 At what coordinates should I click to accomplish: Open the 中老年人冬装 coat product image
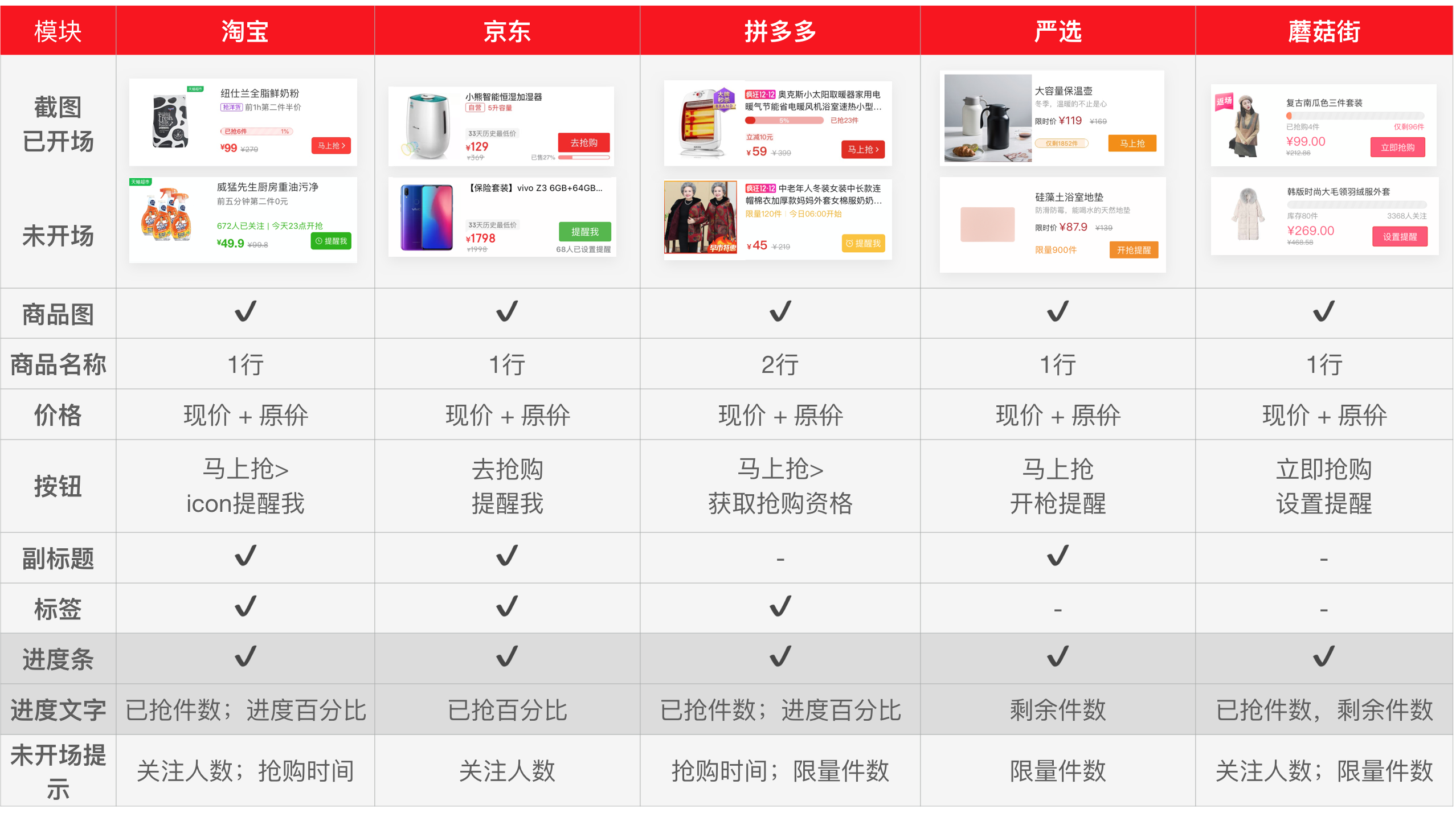tap(701, 217)
